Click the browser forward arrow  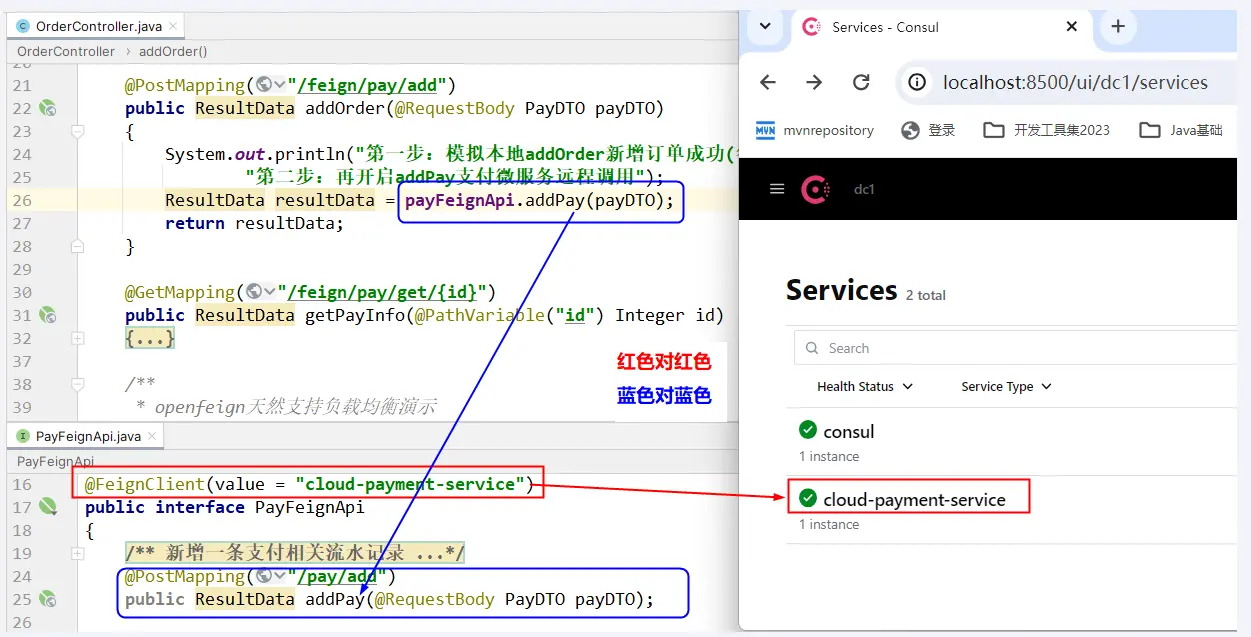(814, 83)
